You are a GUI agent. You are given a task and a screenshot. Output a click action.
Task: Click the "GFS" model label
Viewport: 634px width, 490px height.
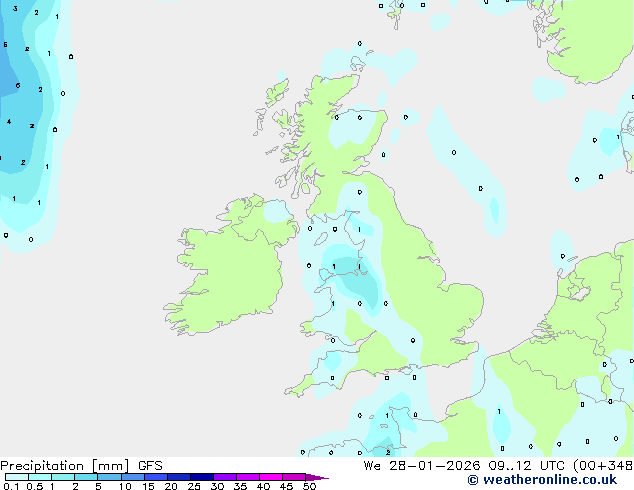click(x=150, y=466)
